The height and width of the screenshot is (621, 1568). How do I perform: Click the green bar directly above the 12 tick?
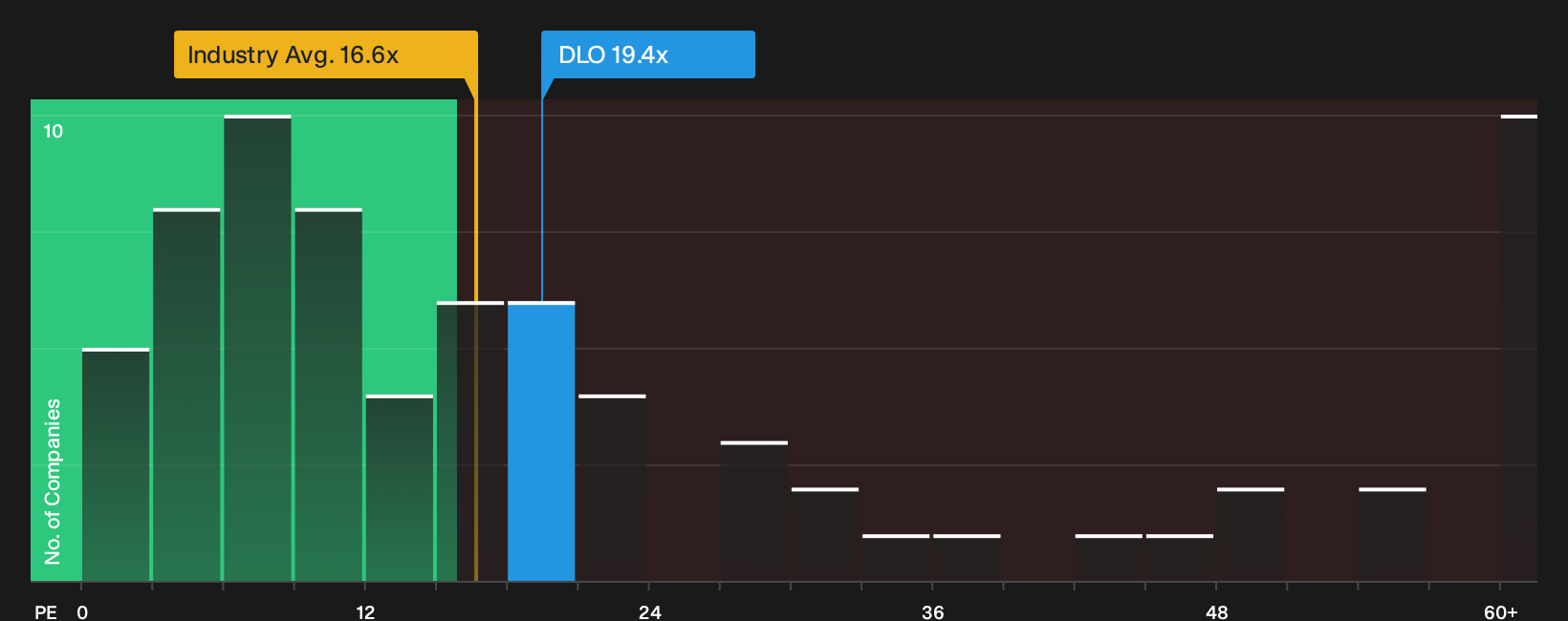pos(399,488)
